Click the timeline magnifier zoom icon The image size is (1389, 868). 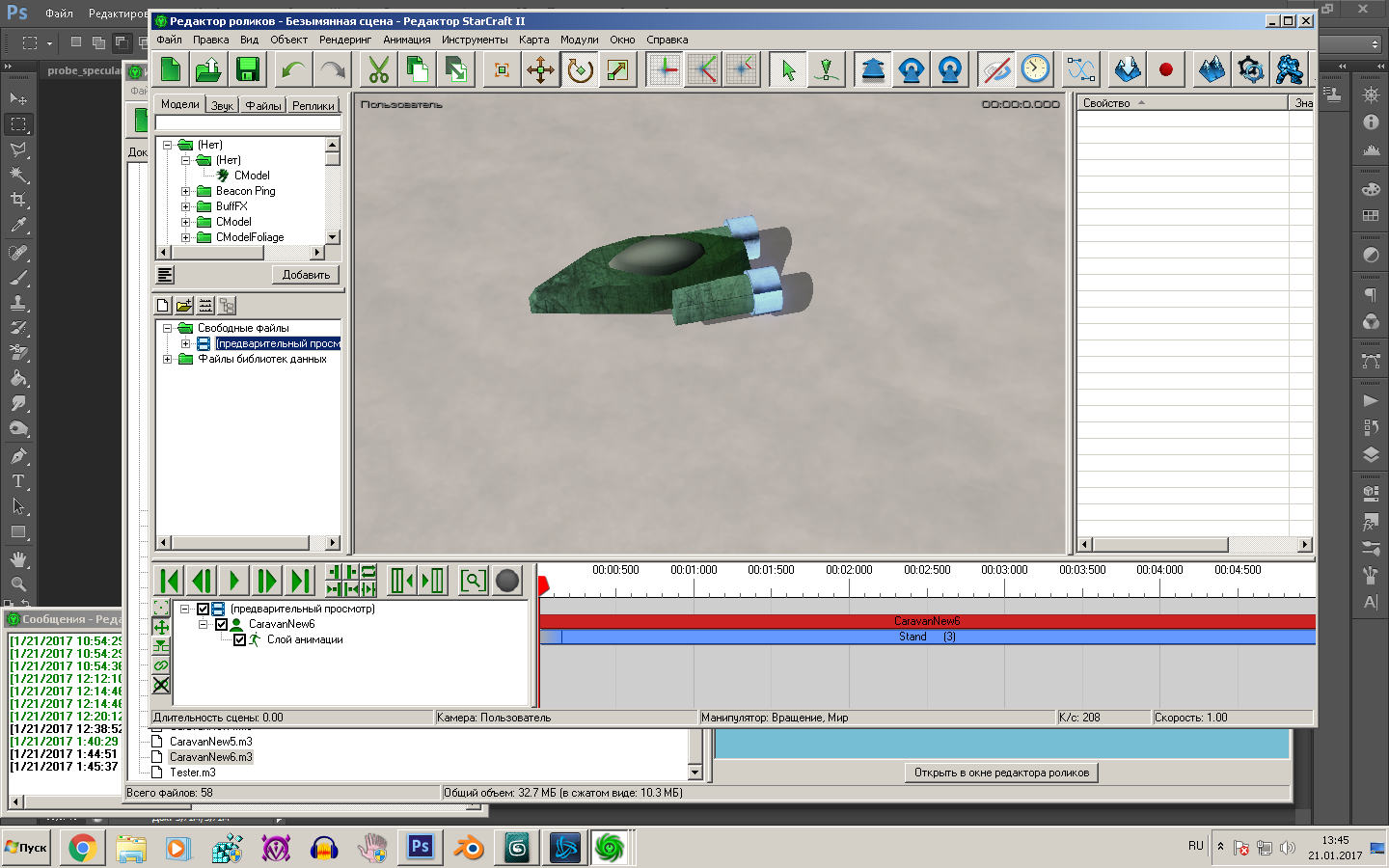pyautogui.click(x=472, y=581)
